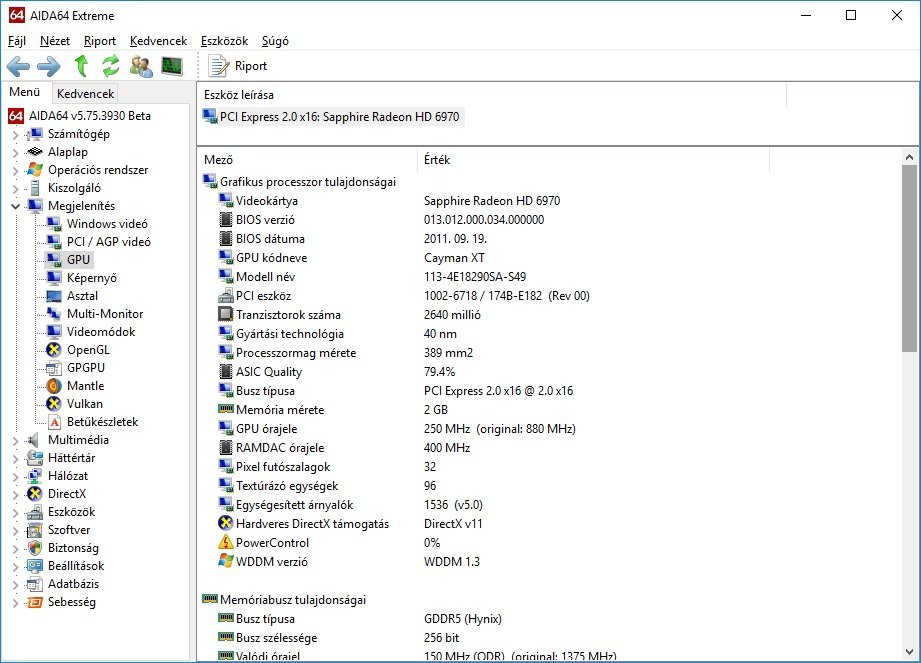Click the green up-level arrow icon
Screen dimensions: 921x663
(x=81, y=66)
